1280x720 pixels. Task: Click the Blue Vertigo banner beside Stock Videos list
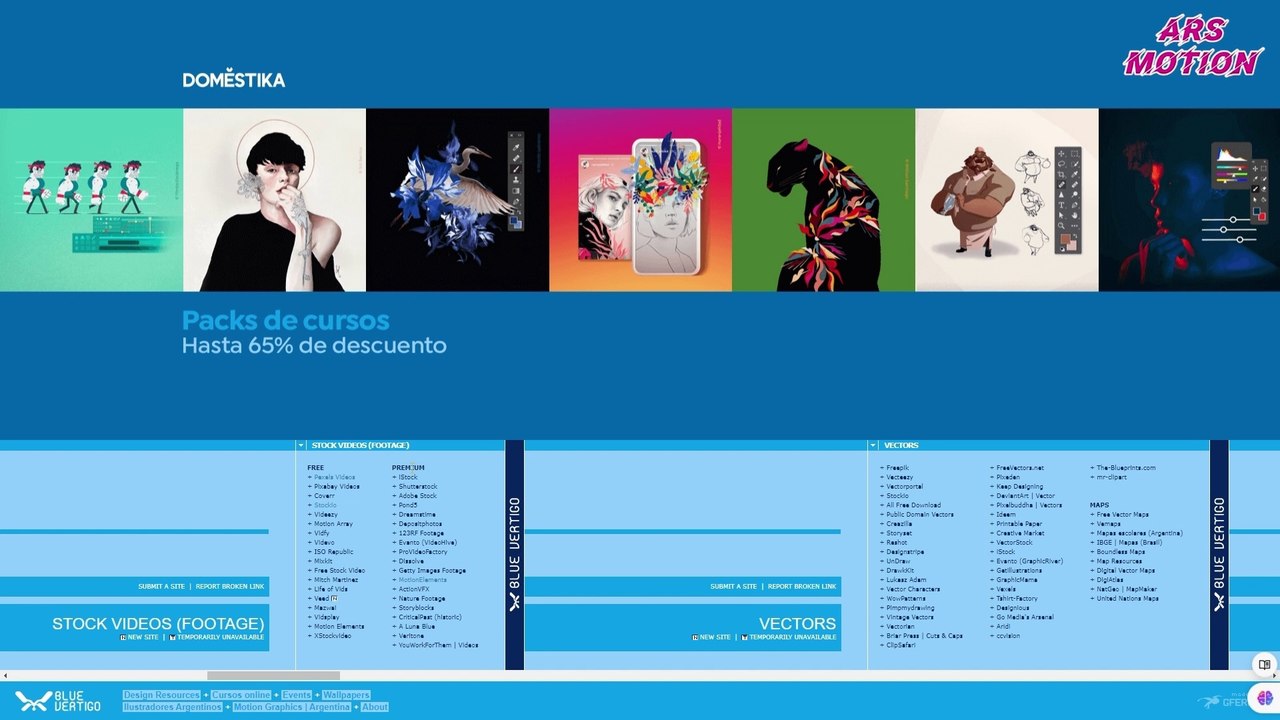tap(515, 555)
